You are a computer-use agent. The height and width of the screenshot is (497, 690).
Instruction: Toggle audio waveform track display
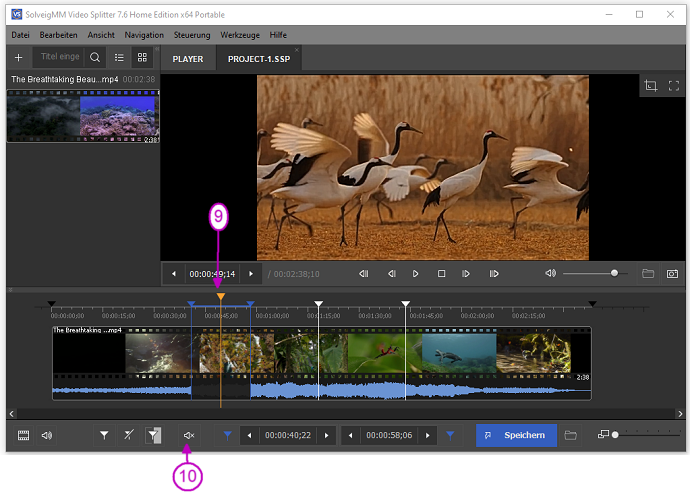click(x=47, y=435)
